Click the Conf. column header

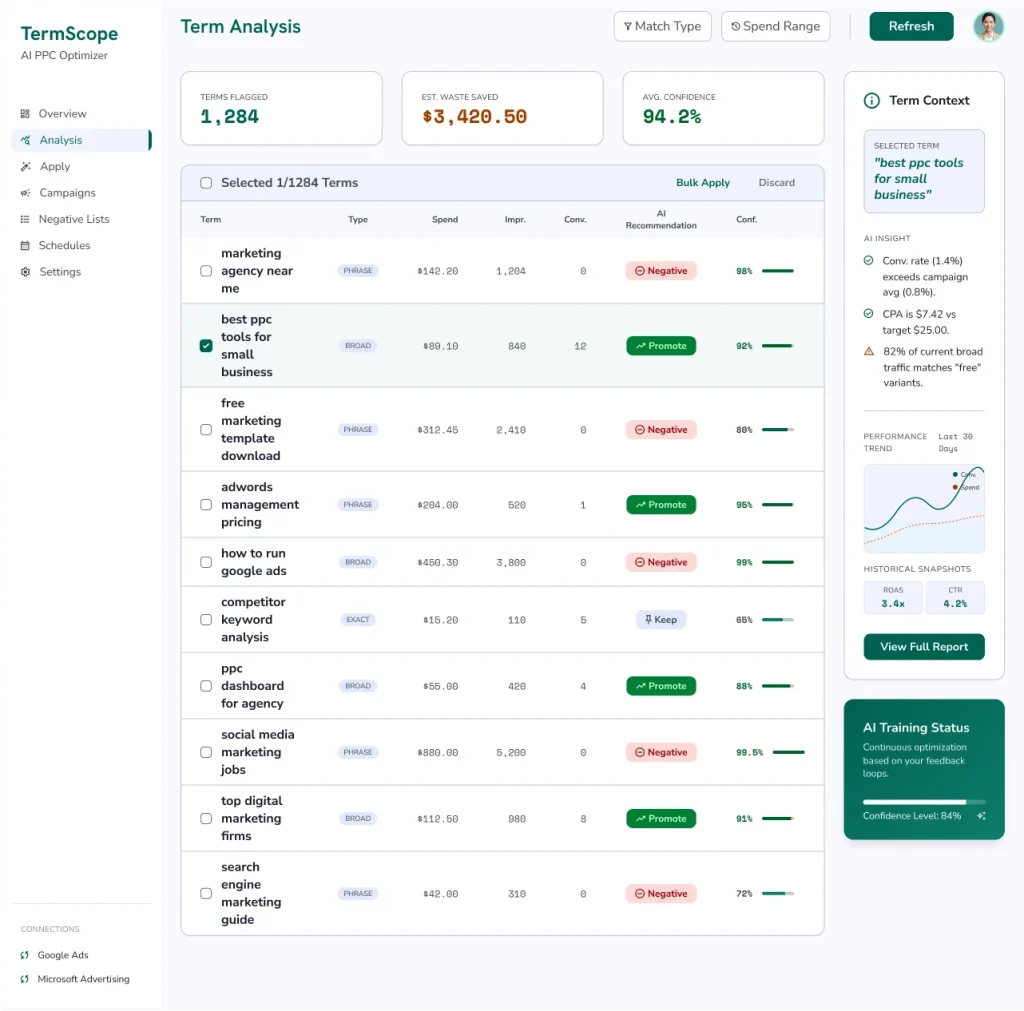746,219
